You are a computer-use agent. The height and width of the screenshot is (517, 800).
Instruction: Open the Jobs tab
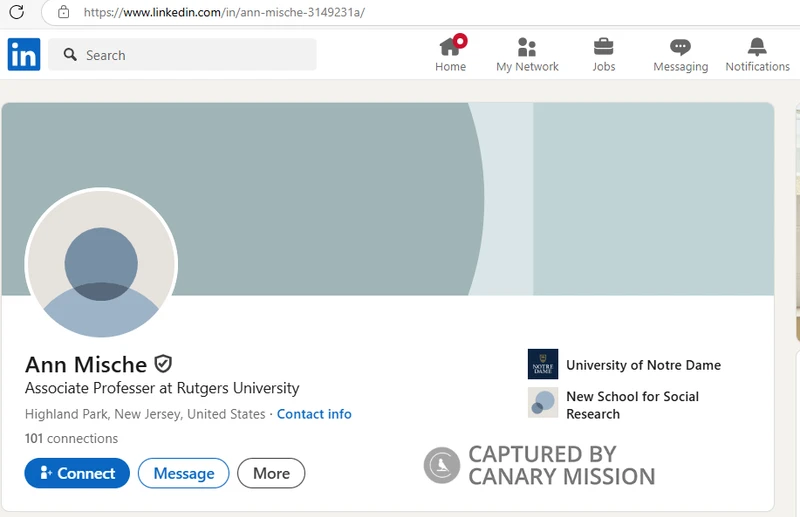point(604,55)
